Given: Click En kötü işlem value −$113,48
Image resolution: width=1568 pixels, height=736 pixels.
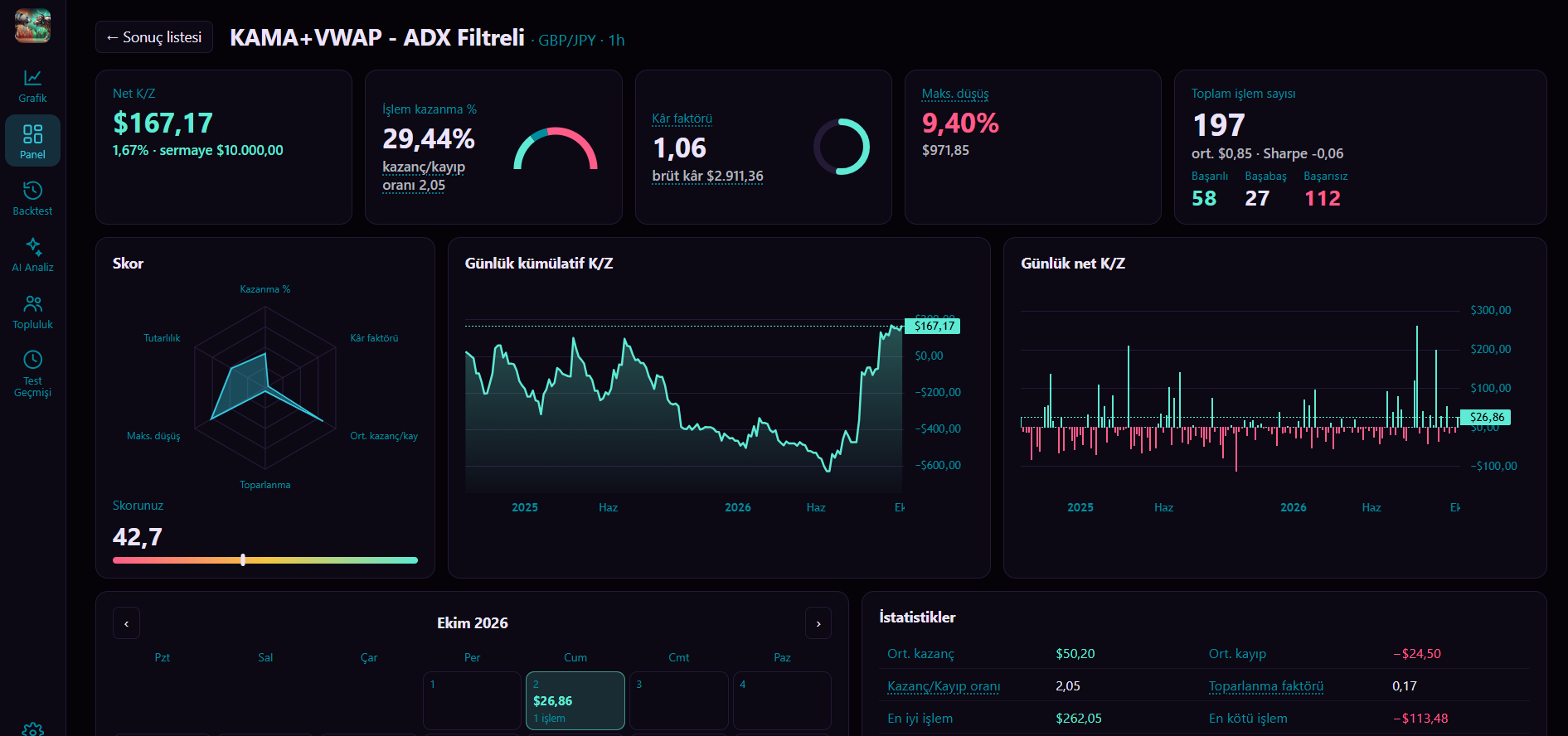Looking at the screenshot, I should tap(1420, 719).
